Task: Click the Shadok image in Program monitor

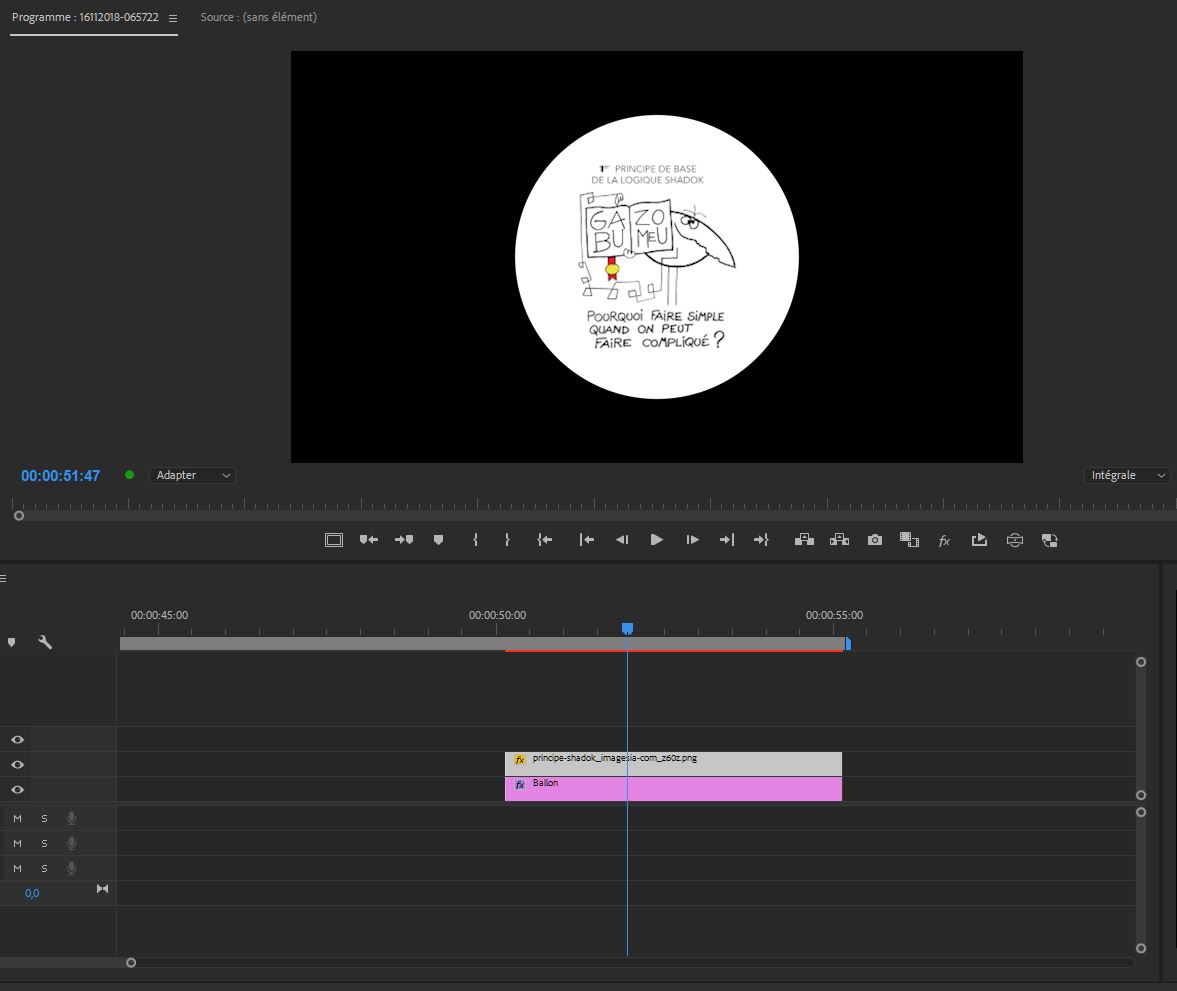Action: (657, 257)
